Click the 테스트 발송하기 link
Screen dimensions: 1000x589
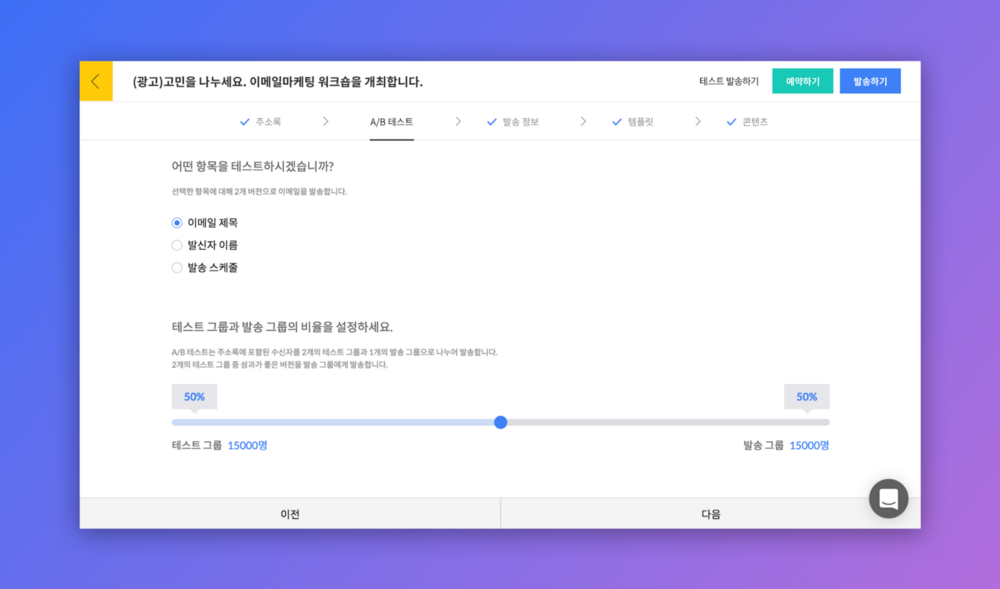728,81
